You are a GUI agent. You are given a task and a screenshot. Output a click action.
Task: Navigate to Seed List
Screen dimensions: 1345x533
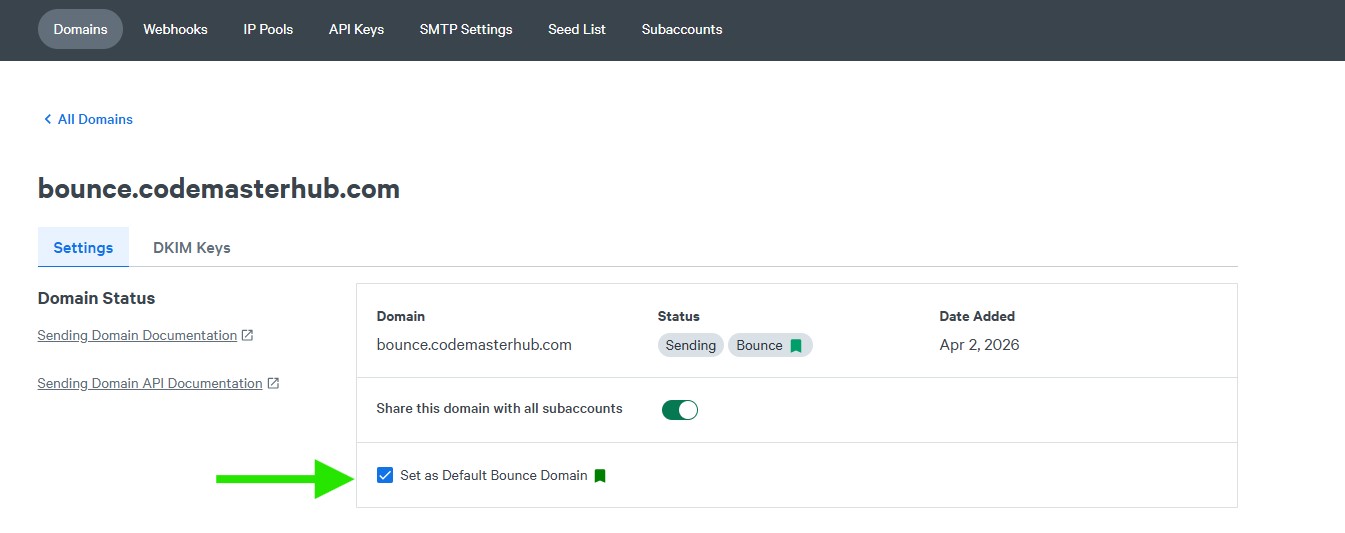tap(577, 29)
